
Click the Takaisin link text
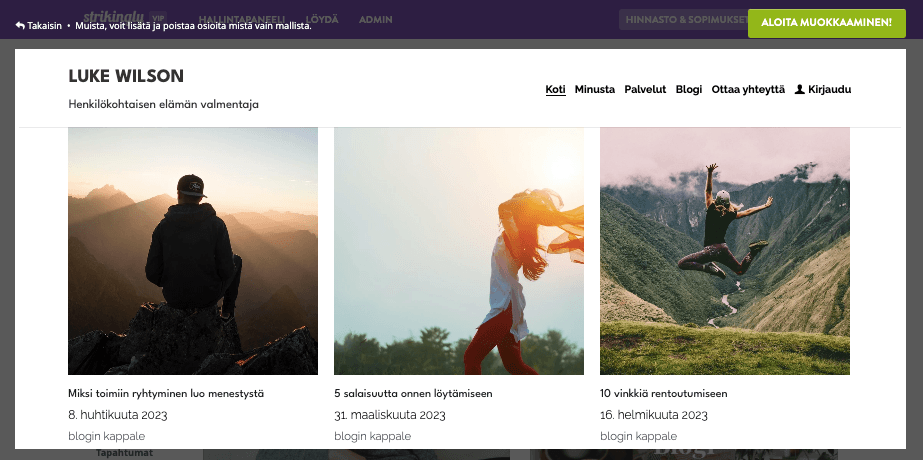click(44, 26)
